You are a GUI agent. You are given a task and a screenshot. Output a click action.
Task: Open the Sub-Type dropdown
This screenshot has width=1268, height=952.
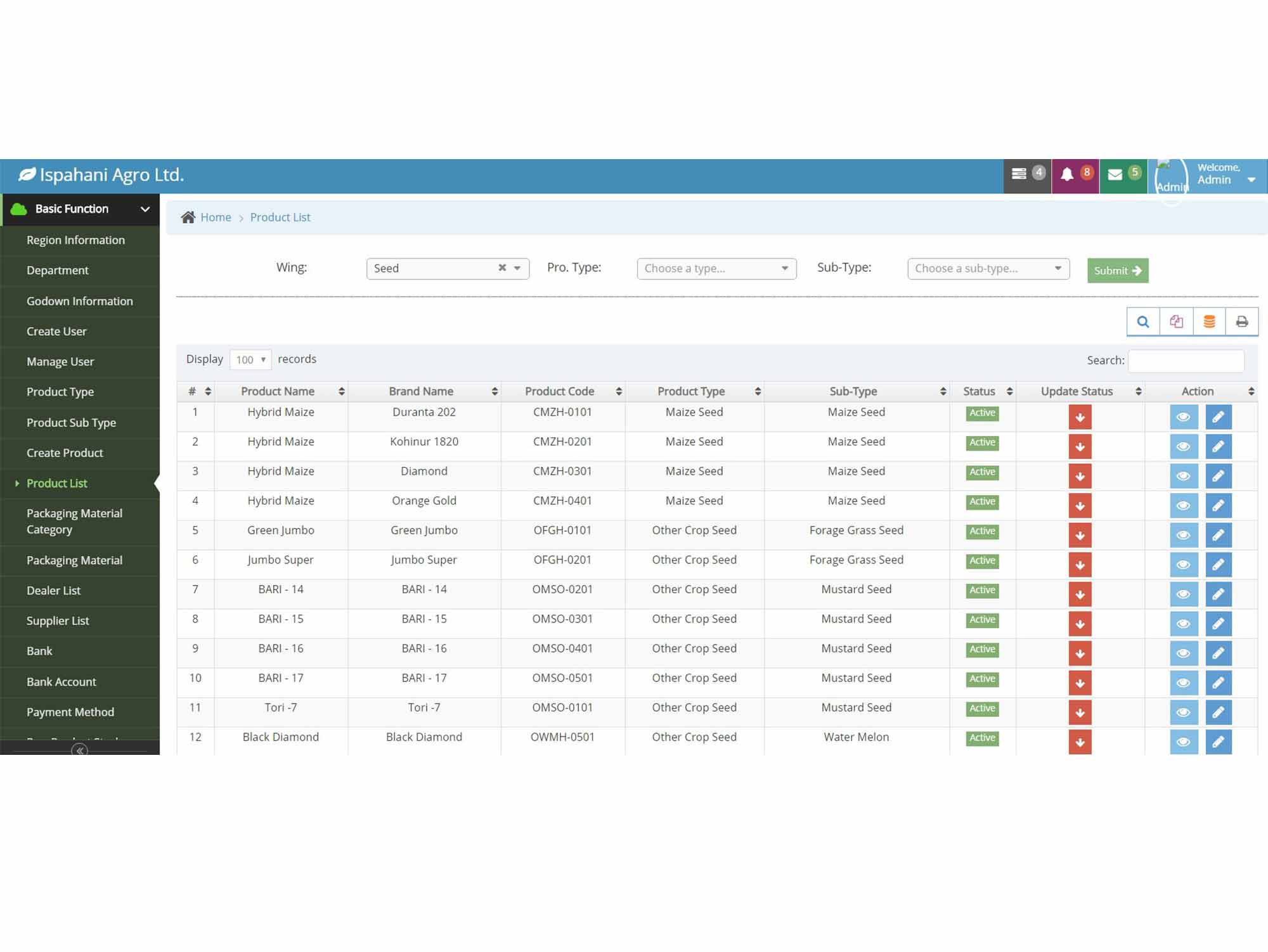988,269
